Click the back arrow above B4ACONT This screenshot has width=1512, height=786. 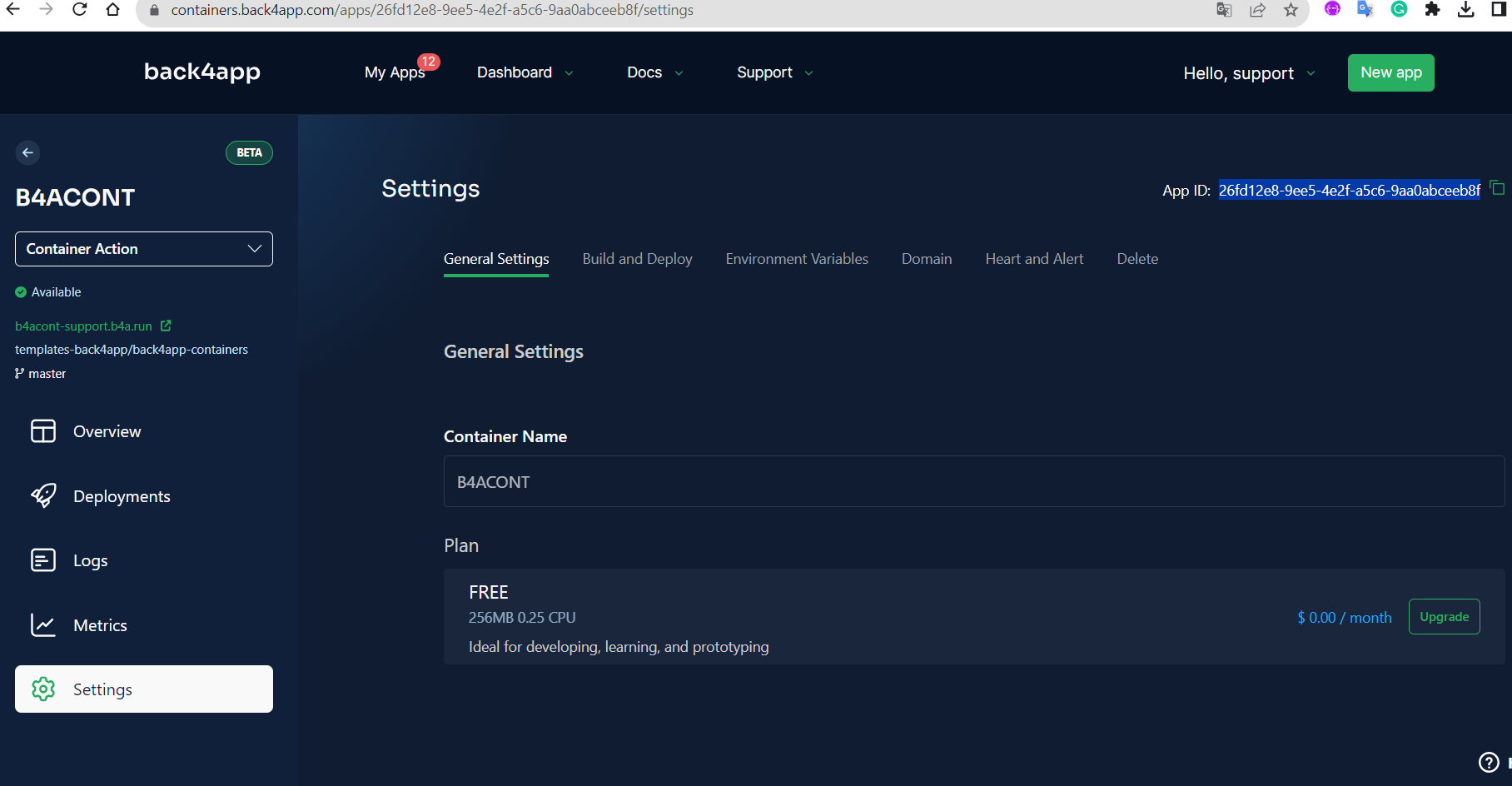(x=27, y=152)
